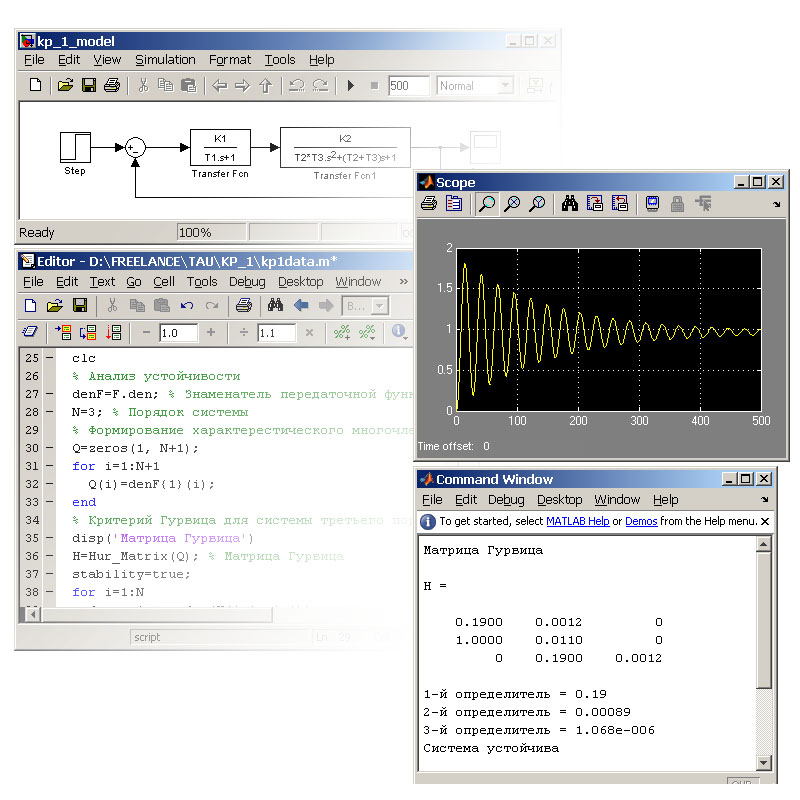
Task: Open Help menu in Command Window
Action: click(x=666, y=499)
